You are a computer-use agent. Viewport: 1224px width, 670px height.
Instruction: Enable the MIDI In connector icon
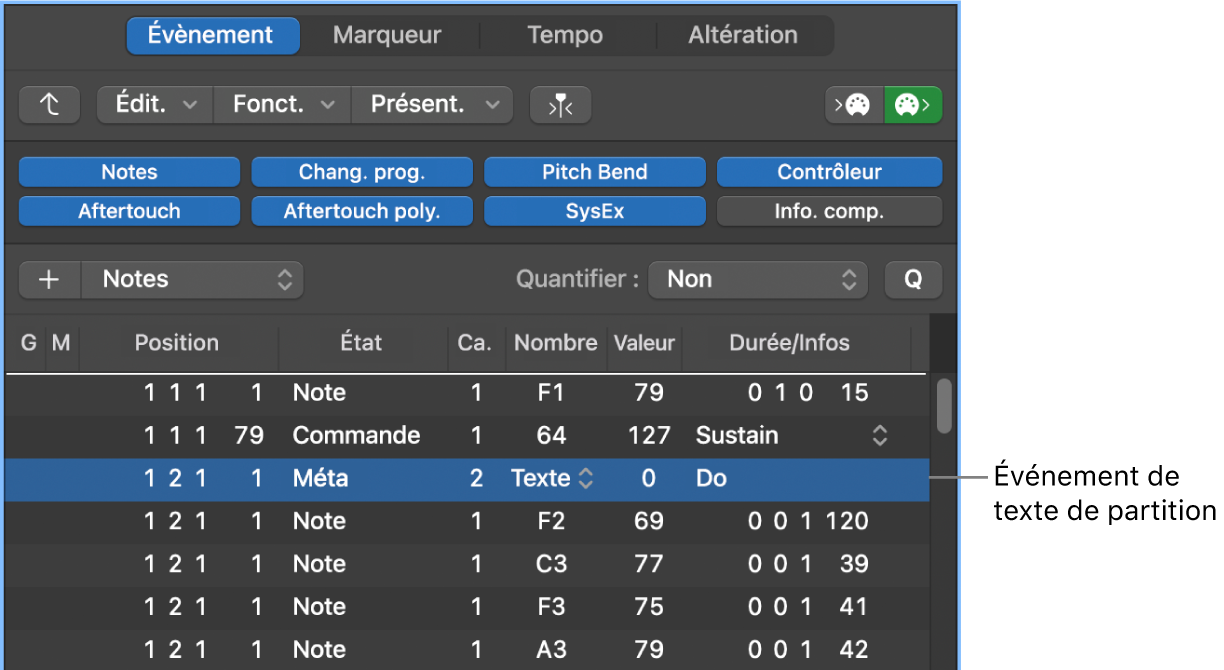coord(855,104)
